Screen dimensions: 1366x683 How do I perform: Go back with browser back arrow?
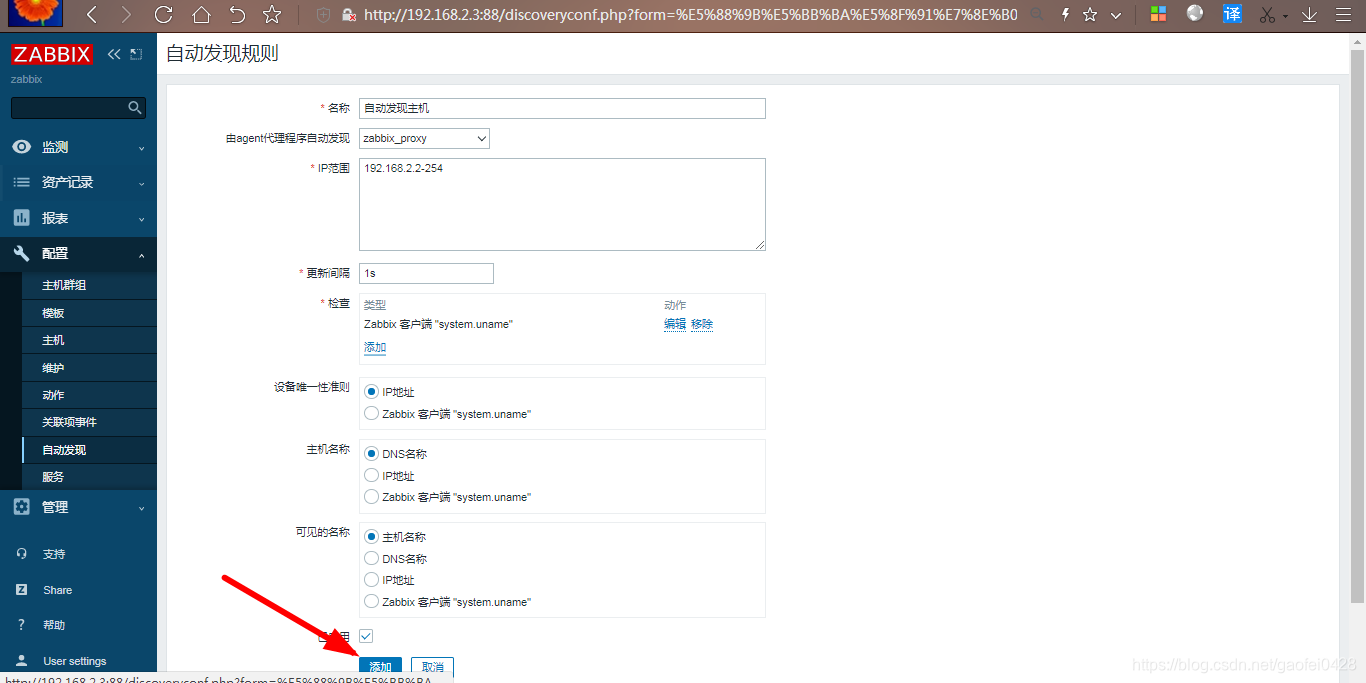(92, 15)
